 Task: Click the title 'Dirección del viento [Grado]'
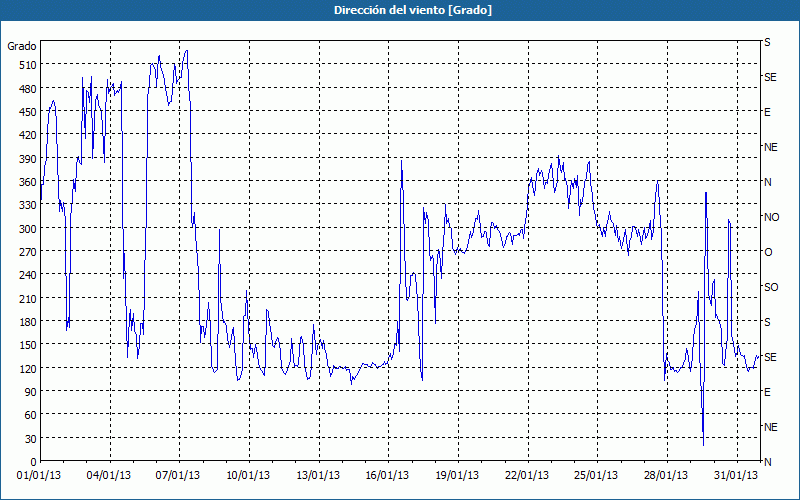[413, 10]
